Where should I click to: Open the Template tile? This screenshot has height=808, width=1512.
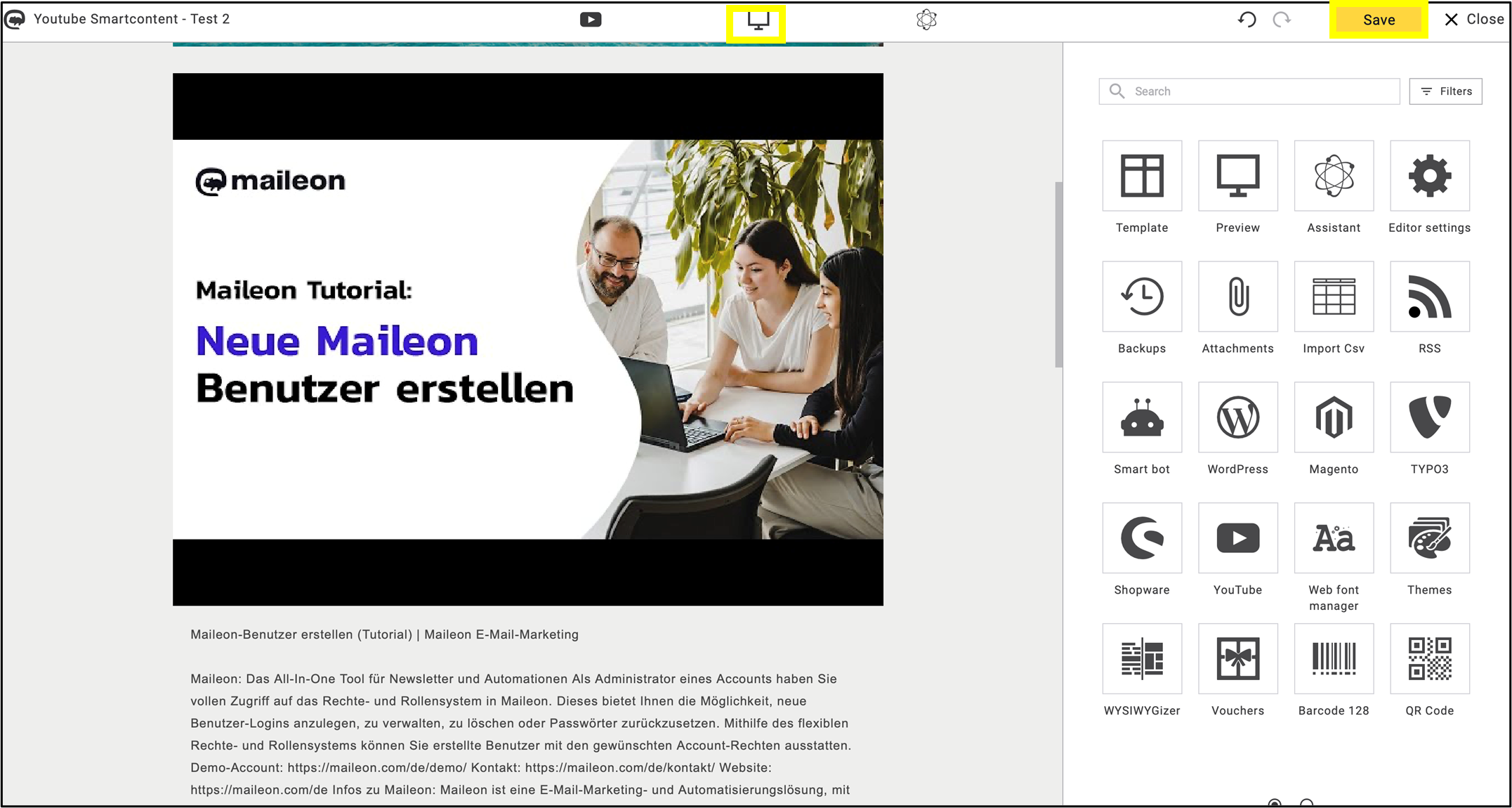click(x=1142, y=176)
